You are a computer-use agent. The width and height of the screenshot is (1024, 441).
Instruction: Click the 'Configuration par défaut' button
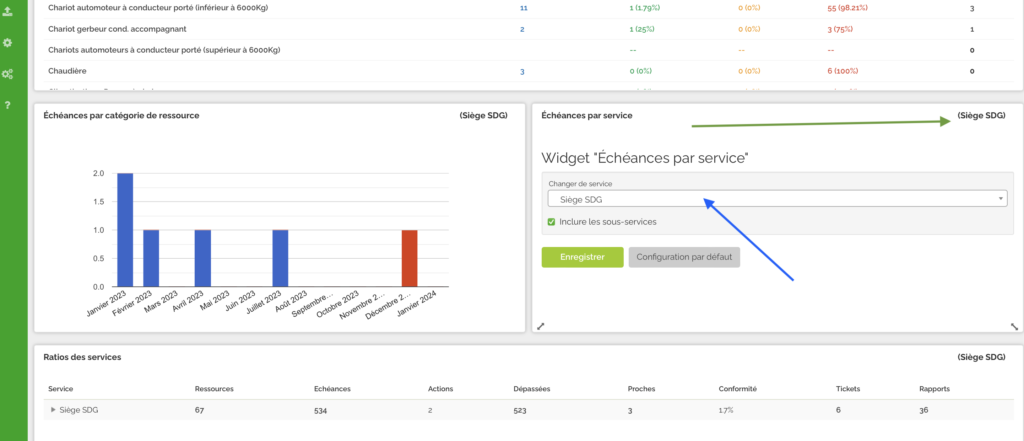click(x=684, y=257)
